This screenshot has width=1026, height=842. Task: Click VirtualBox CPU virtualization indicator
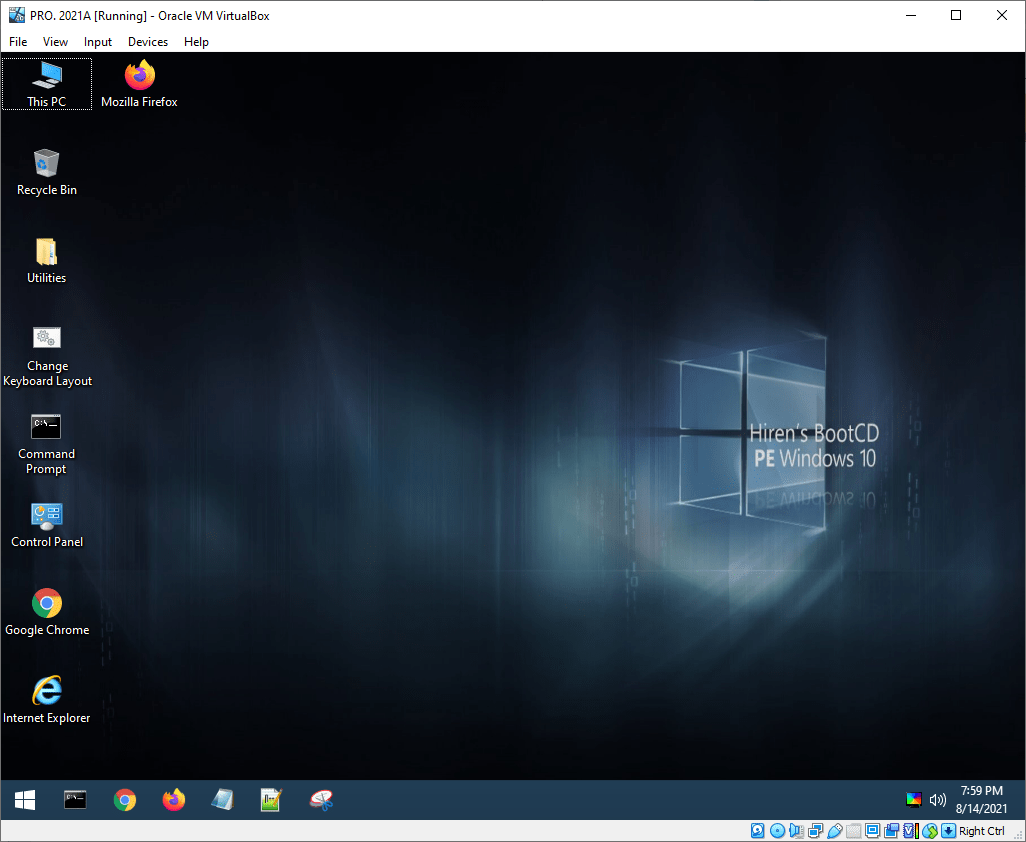[910, 831]
